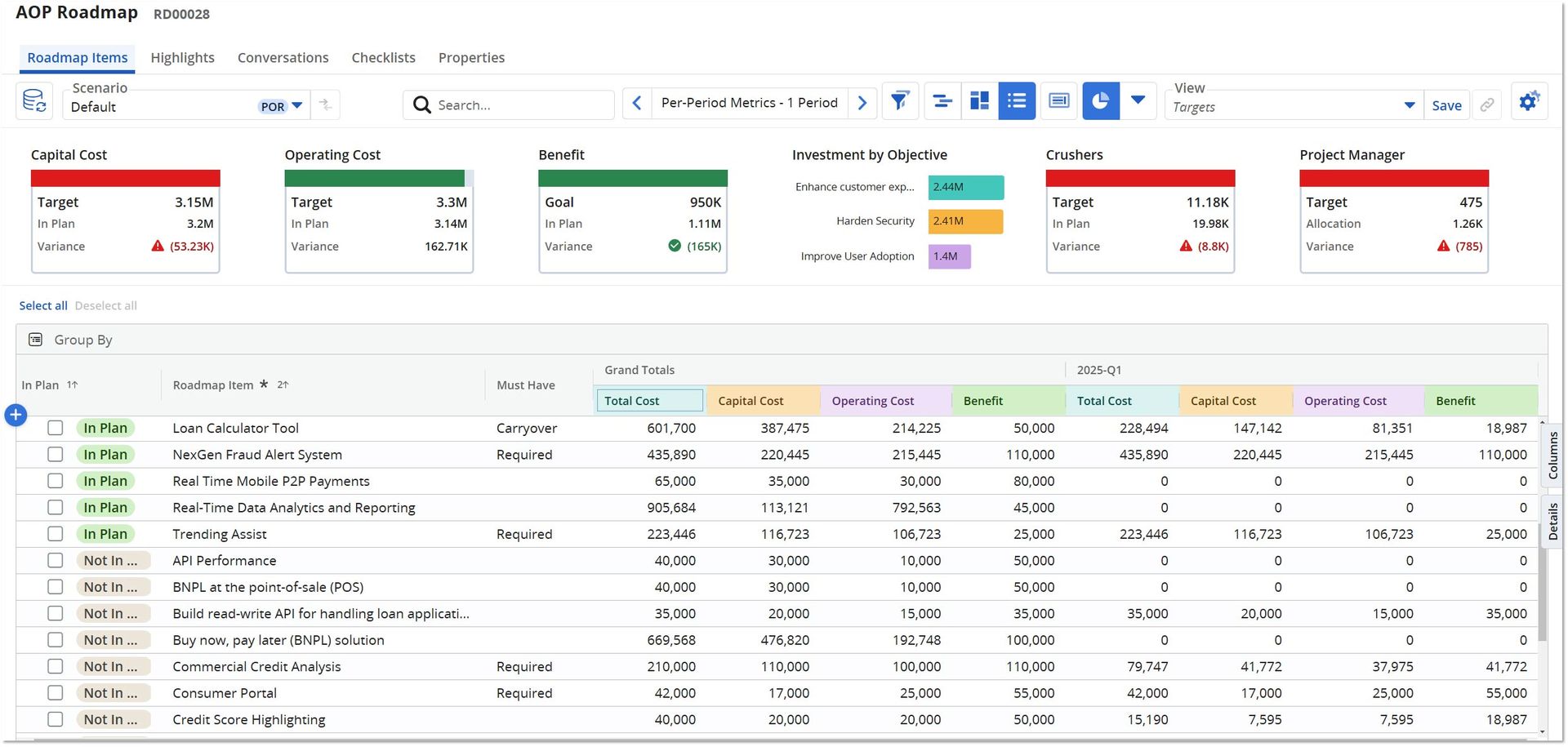
Task: Open the filter funnel icon
Action: pyautogui.click(x=900, y=101)
